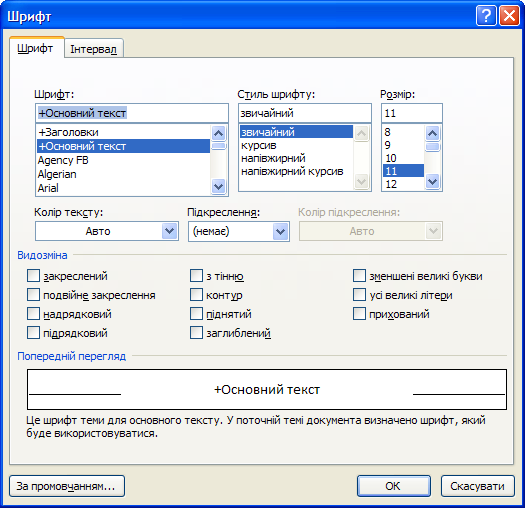
Task: Click the help question mark icon
Action: coord(486,16)
